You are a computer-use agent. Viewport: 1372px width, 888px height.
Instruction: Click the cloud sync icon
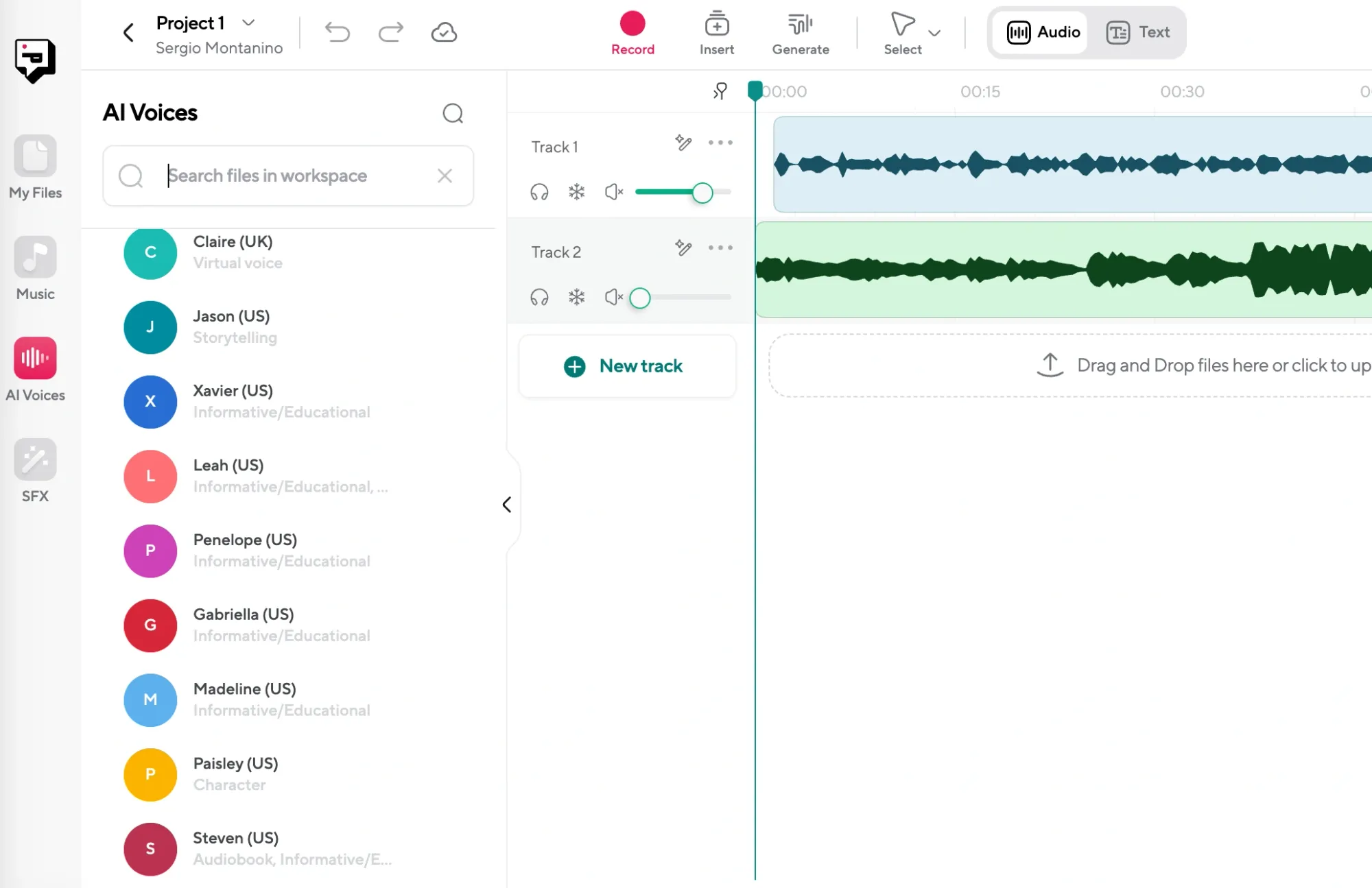point(443,32)
